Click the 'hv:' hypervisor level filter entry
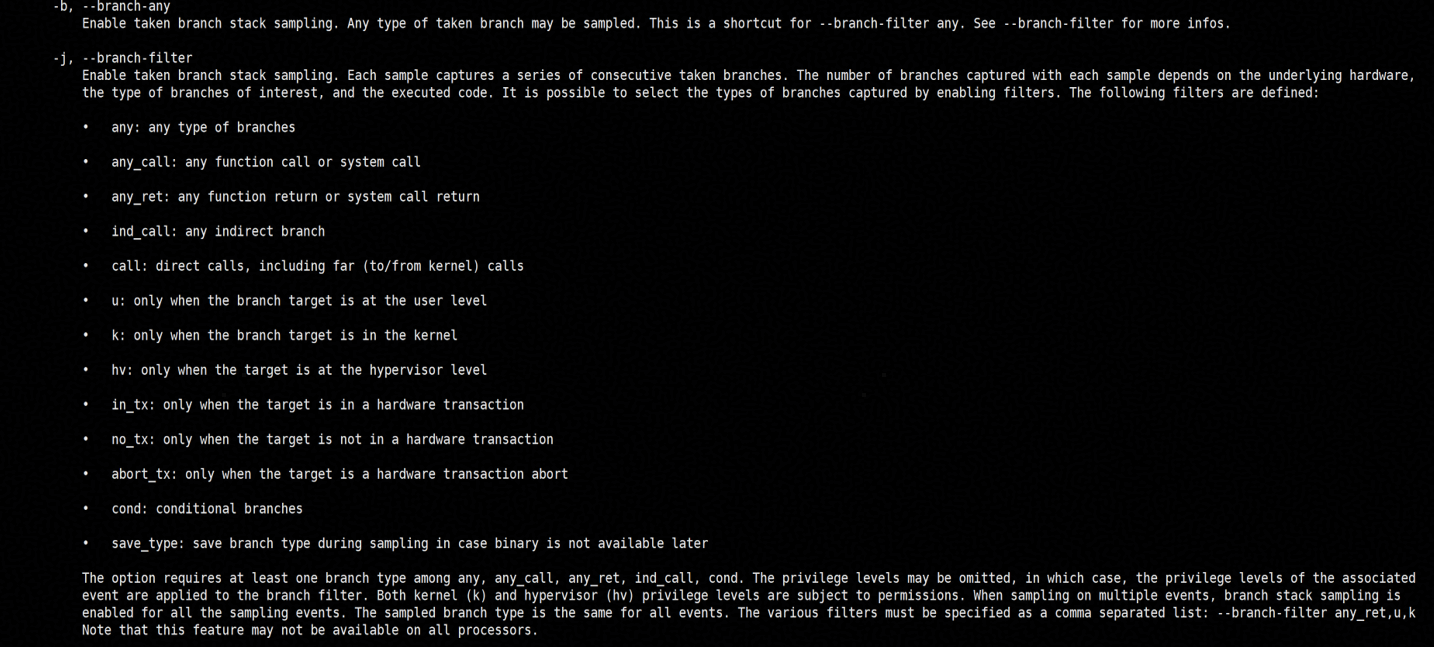Screen dimensions: 1434x647 coord(299,370)
